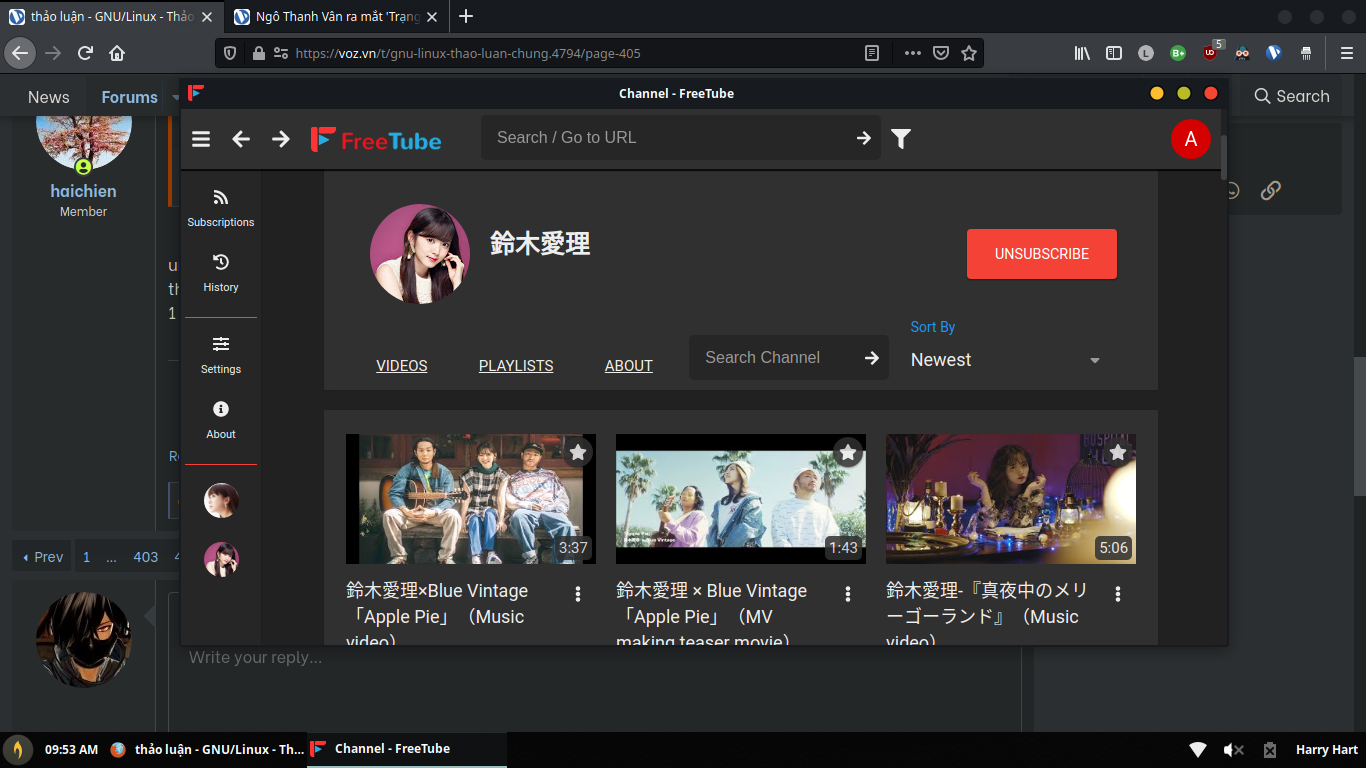Open a new Firefox tab with plus
The height and width of the screenshot is (768, 1366).
(x=465, y=17)
